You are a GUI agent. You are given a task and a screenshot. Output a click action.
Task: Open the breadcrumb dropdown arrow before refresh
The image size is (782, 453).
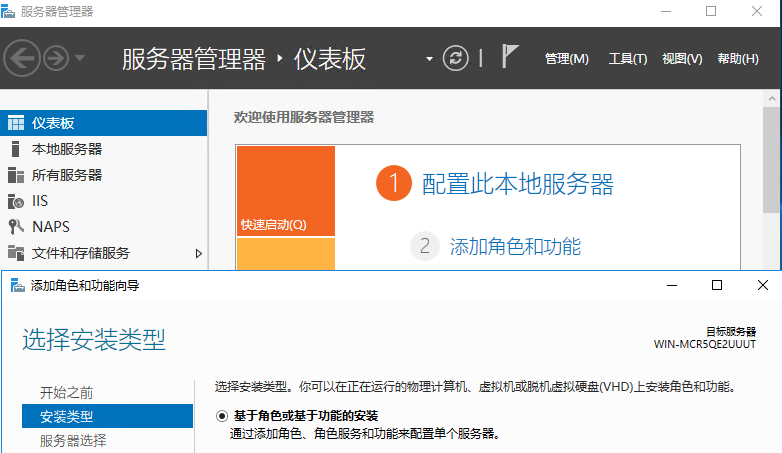tap(429, 59)
